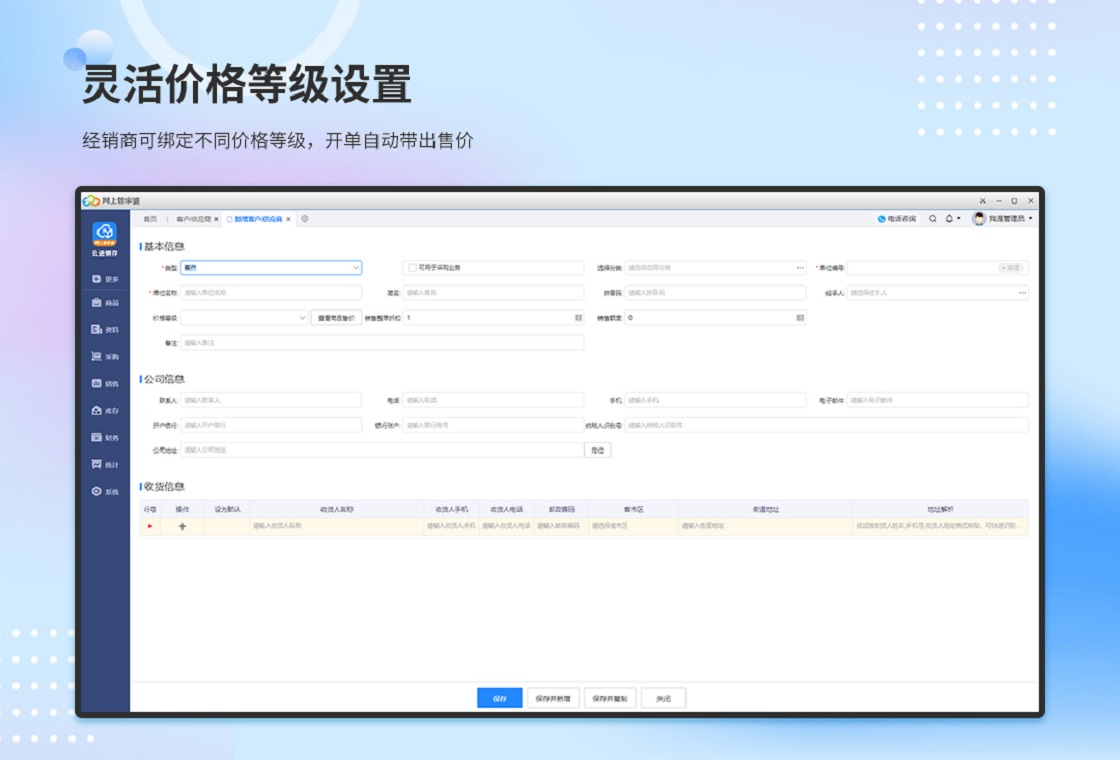This screenshot has height=760, width=1120.
Task: Close the 客户/供应商 tab with its X
Action: click(x=216, y=219)
